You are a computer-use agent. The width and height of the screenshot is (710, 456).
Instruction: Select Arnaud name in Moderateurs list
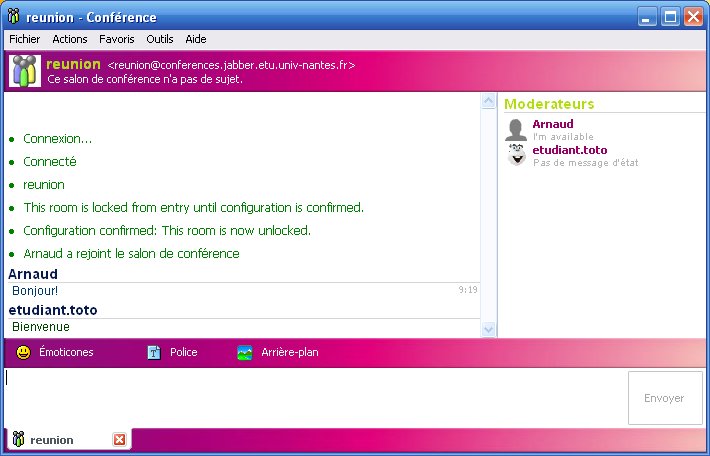(x=552, y=124)
